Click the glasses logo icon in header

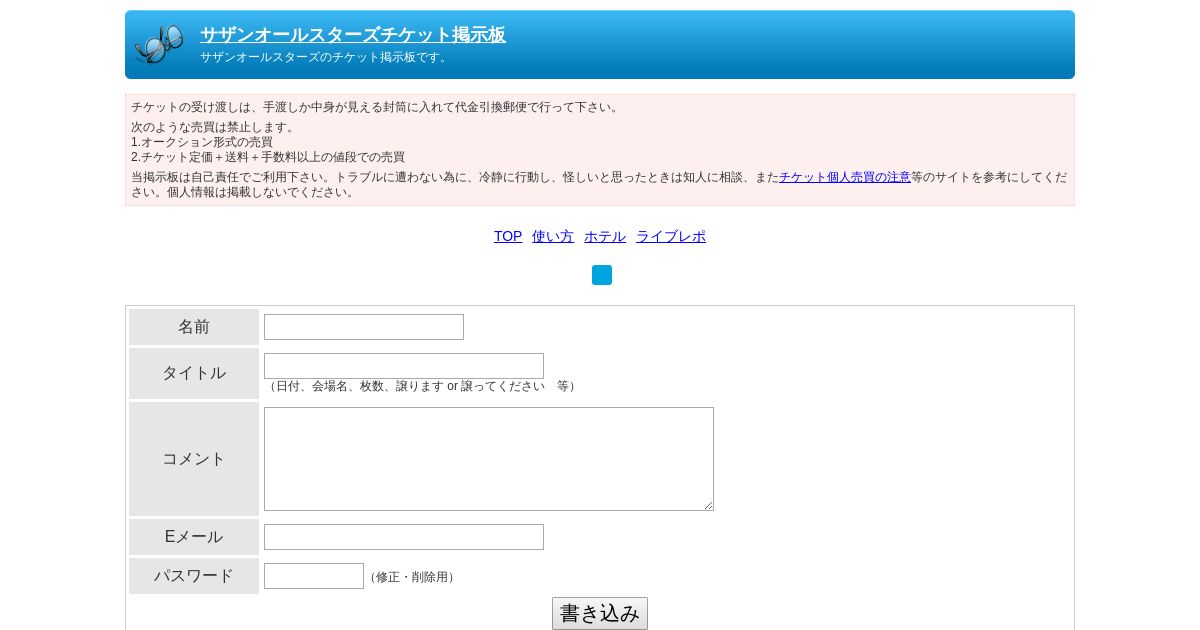click(159, 44)
